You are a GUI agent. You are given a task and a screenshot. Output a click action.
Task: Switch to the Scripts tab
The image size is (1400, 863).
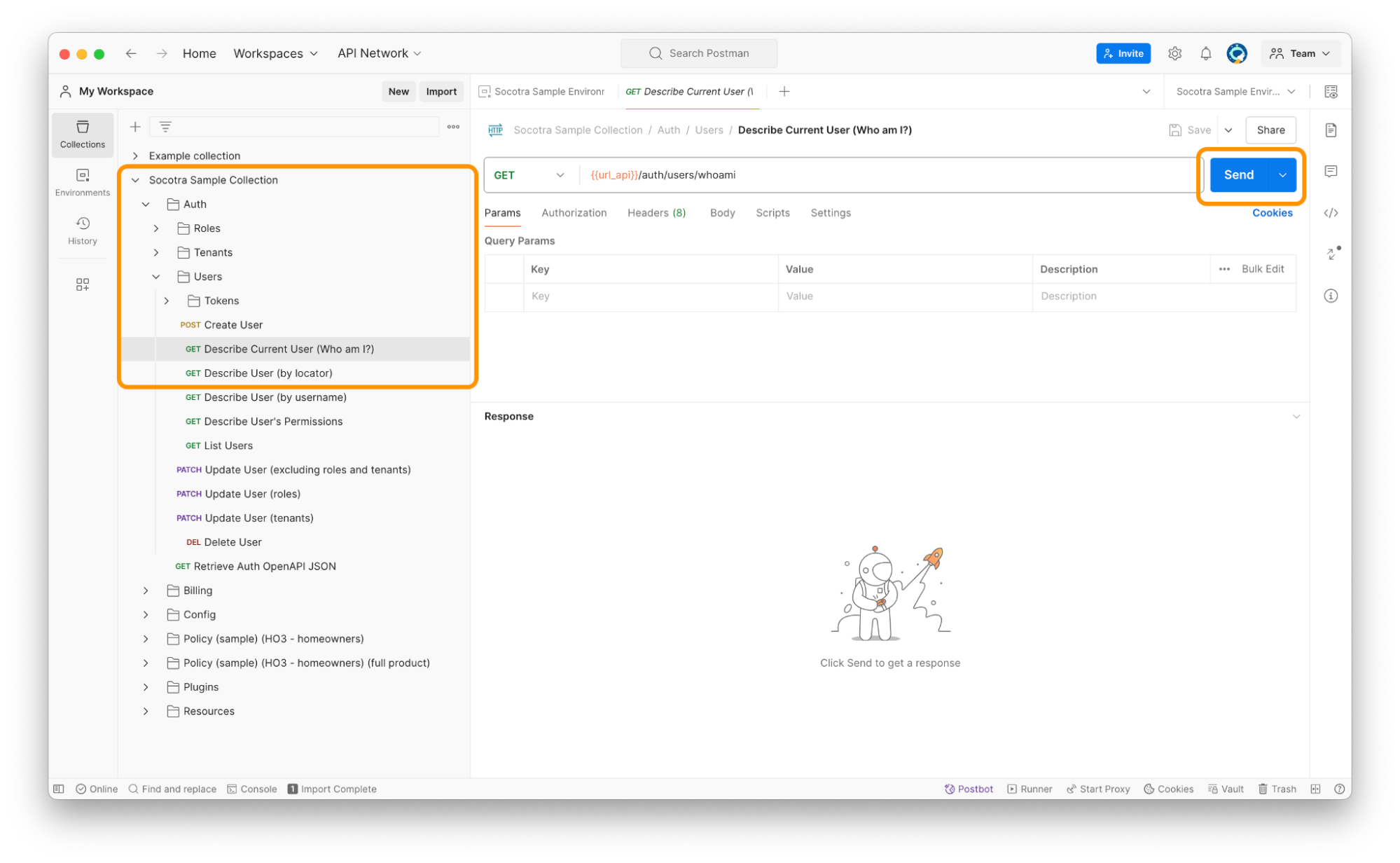pyautogui.click(x=772, y=213)
